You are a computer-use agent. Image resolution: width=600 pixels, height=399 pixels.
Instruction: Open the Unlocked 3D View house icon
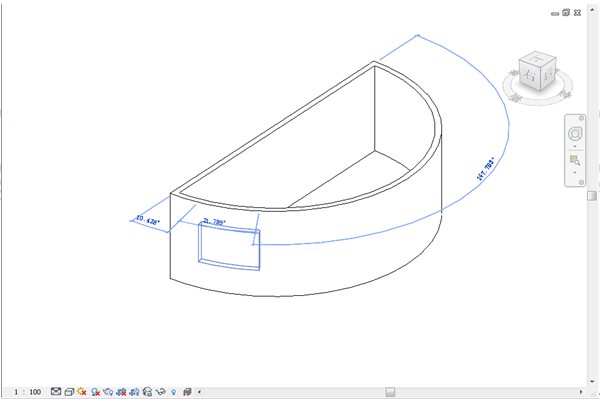click(147, 392)
